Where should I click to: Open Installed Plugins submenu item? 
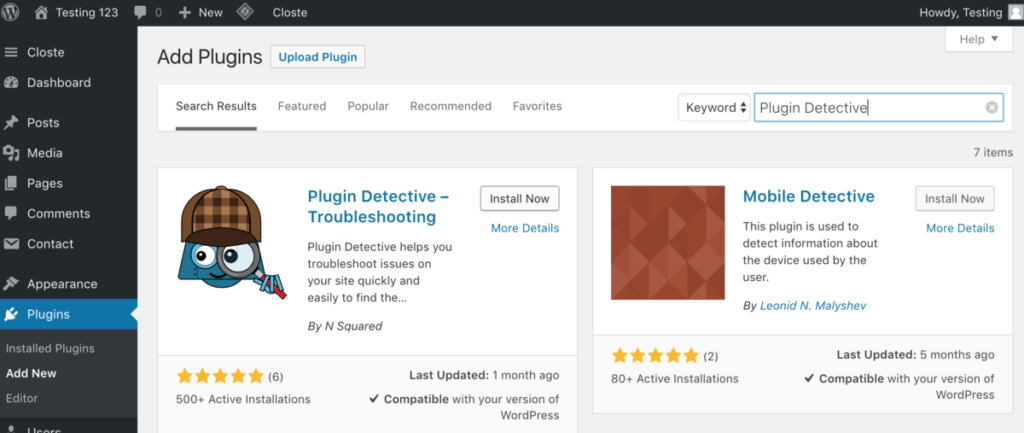coord(50,349)
